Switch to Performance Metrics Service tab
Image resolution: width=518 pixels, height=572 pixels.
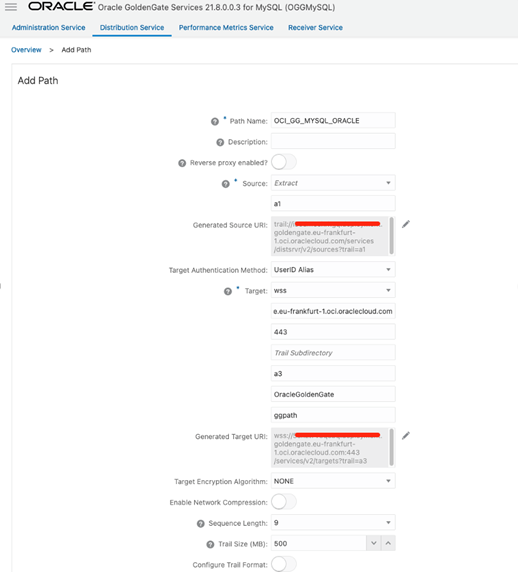click(x=226, y=28)
